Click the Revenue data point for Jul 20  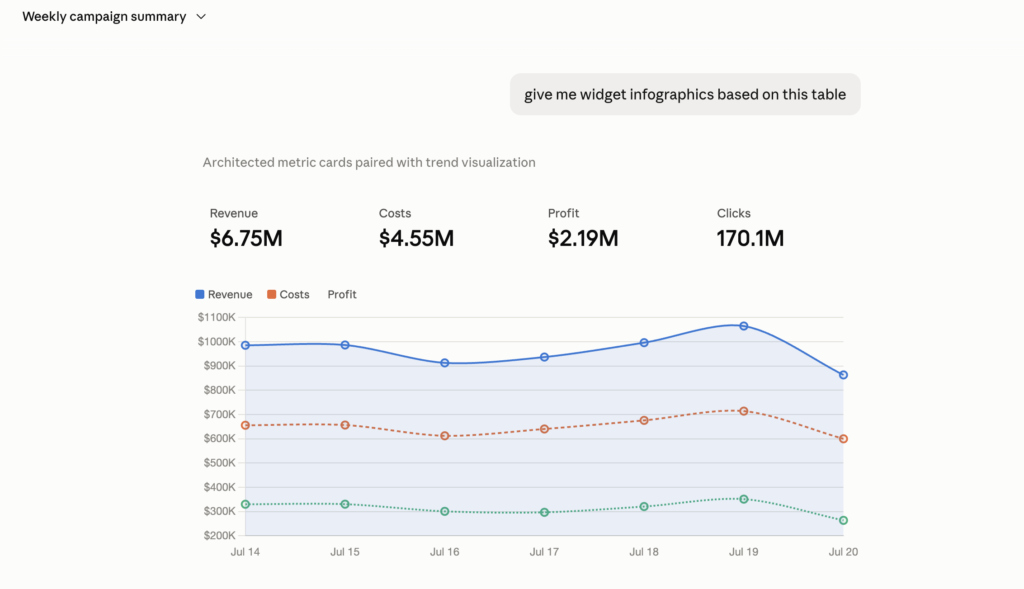click(843, 375)
